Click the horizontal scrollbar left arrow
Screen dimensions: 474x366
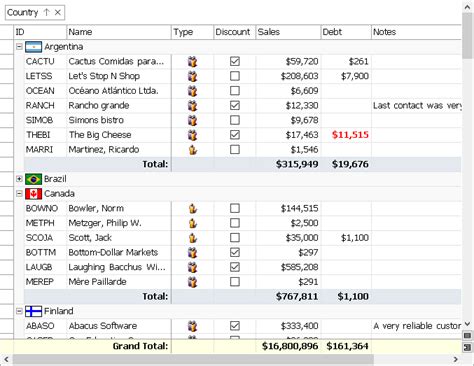(x=6, y=359)
